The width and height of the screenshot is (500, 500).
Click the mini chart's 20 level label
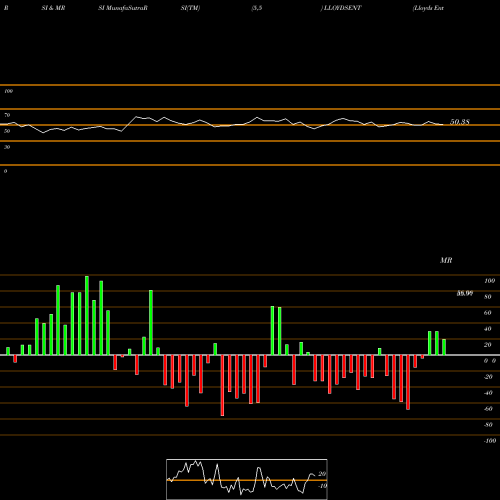[322, 474]
